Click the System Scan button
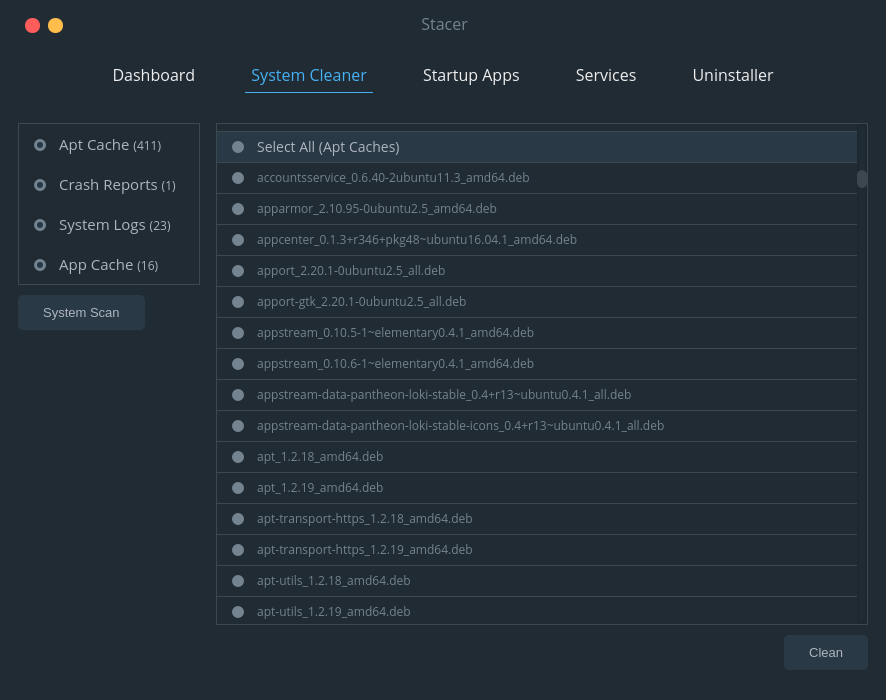 [81, 312]
